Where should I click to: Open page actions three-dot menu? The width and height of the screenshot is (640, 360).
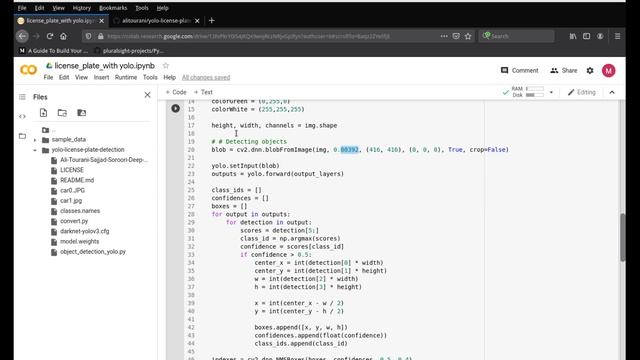coord(444,36)
